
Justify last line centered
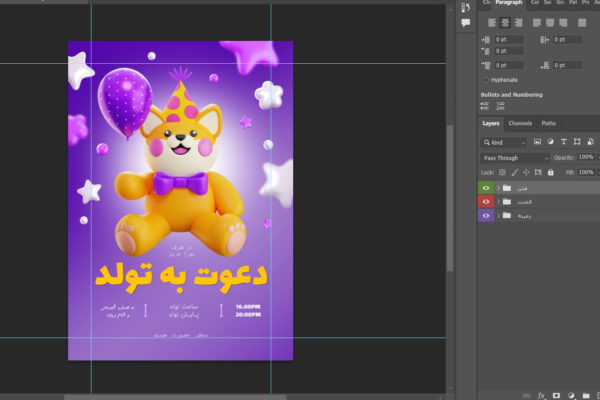tap(550, 23)
